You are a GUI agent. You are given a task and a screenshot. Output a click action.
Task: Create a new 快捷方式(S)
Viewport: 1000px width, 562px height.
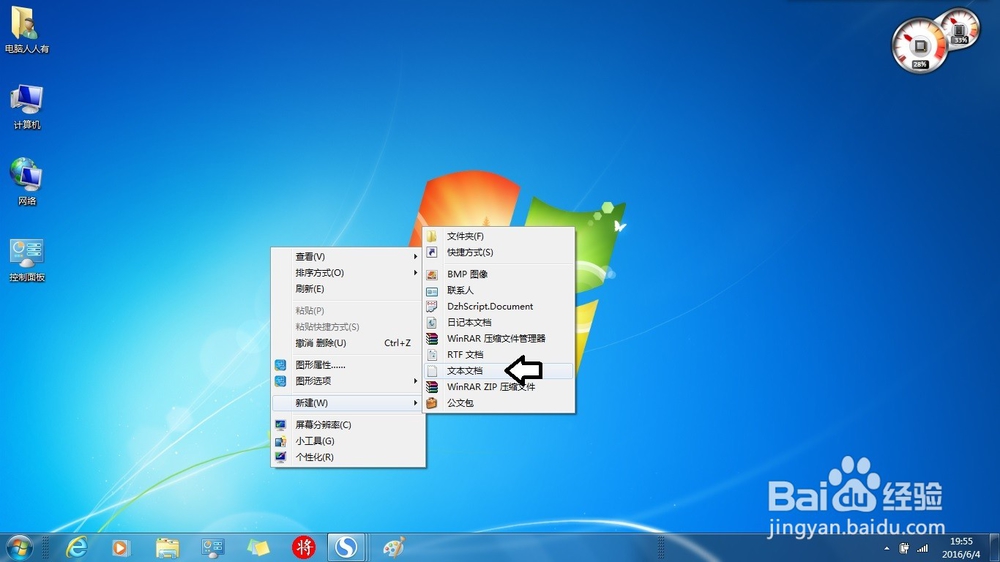tap(499, 252)
